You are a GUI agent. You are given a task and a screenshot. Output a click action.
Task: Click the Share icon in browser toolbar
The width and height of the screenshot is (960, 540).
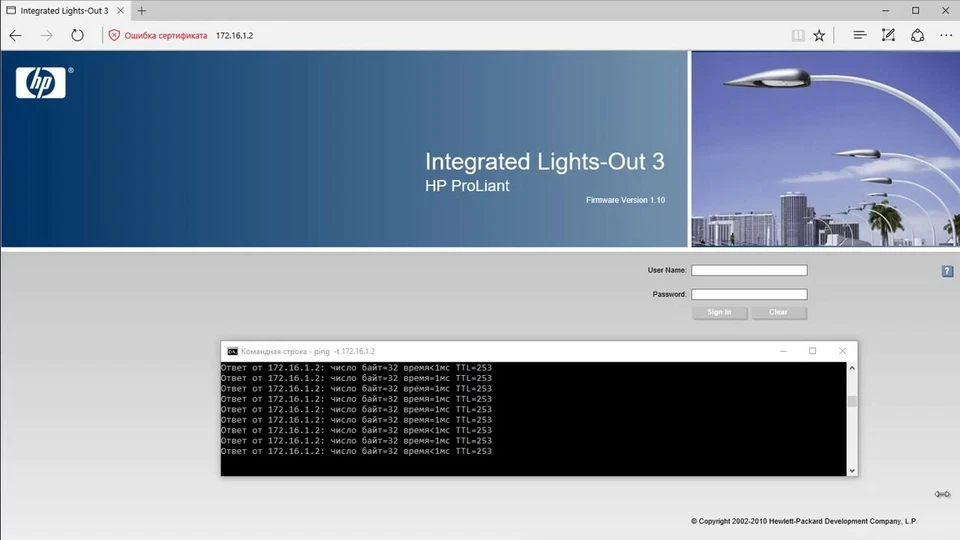[917, 36]
